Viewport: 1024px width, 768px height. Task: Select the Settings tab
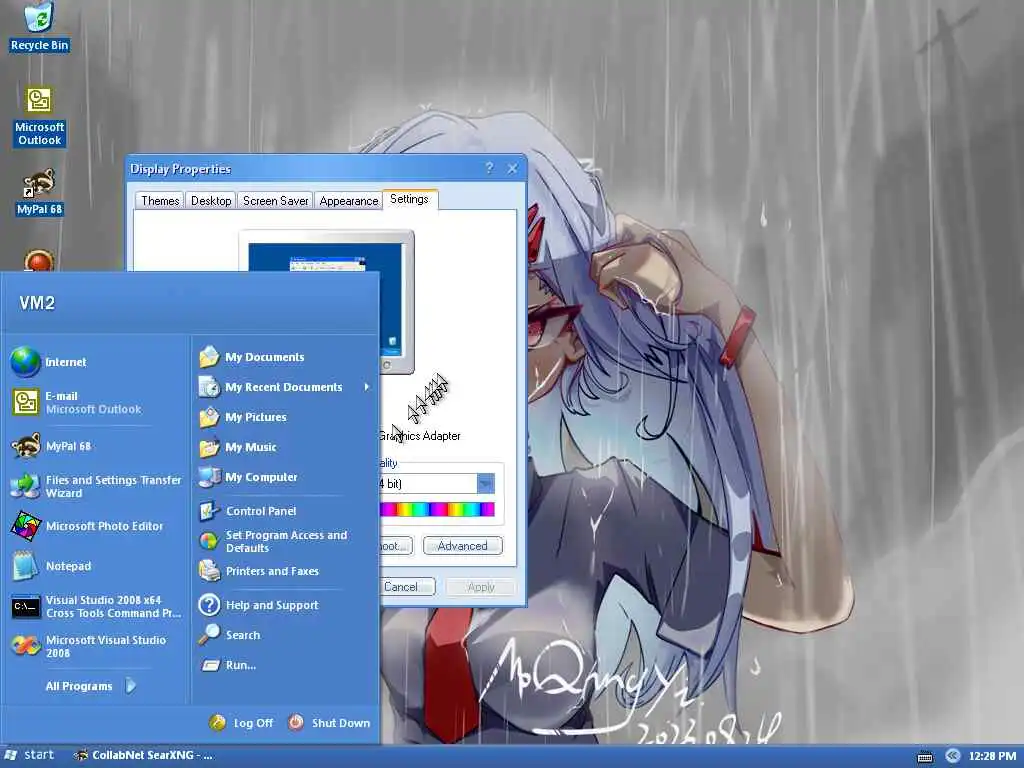coord(409,199)
